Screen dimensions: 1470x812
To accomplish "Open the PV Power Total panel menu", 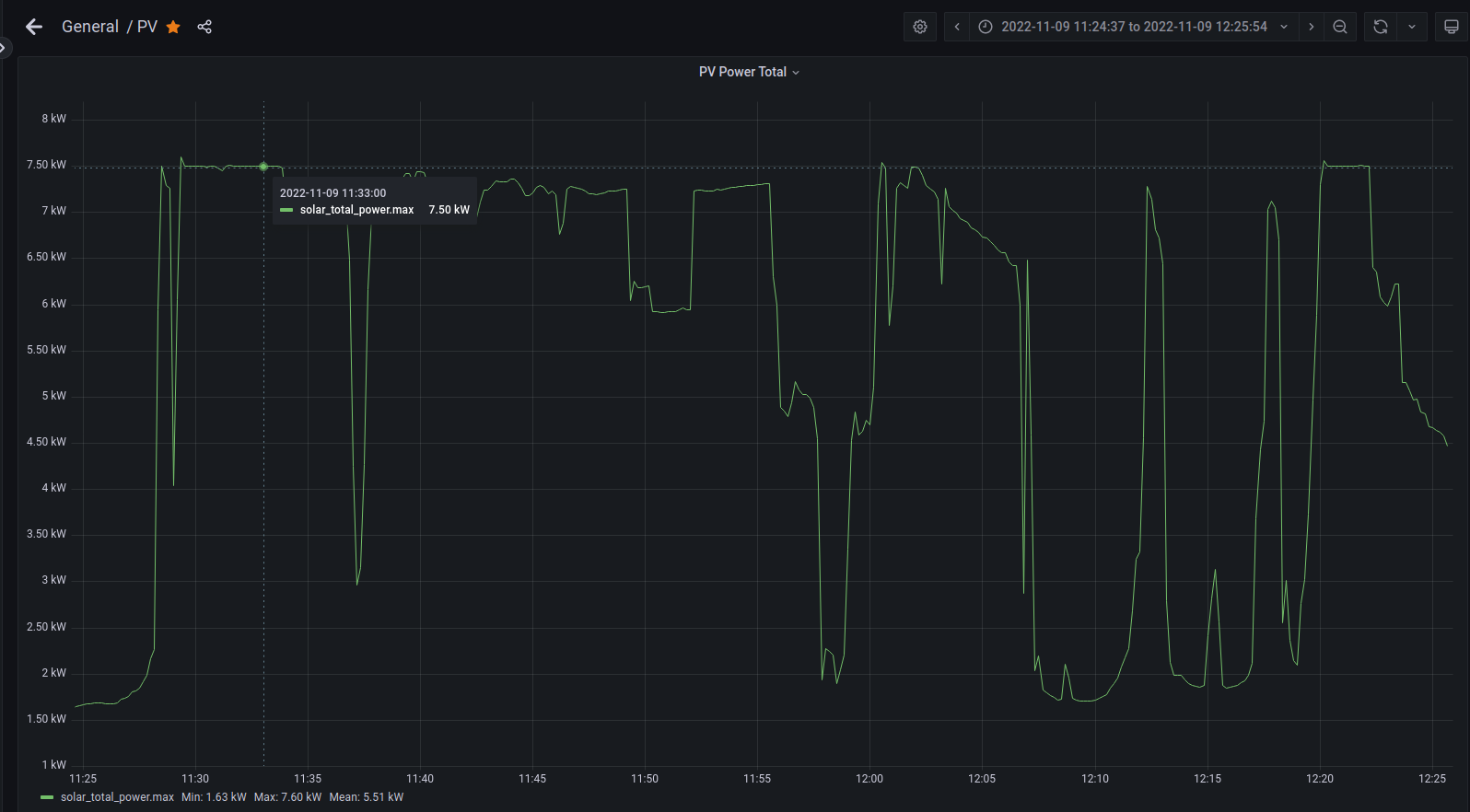I will [748, 72].
